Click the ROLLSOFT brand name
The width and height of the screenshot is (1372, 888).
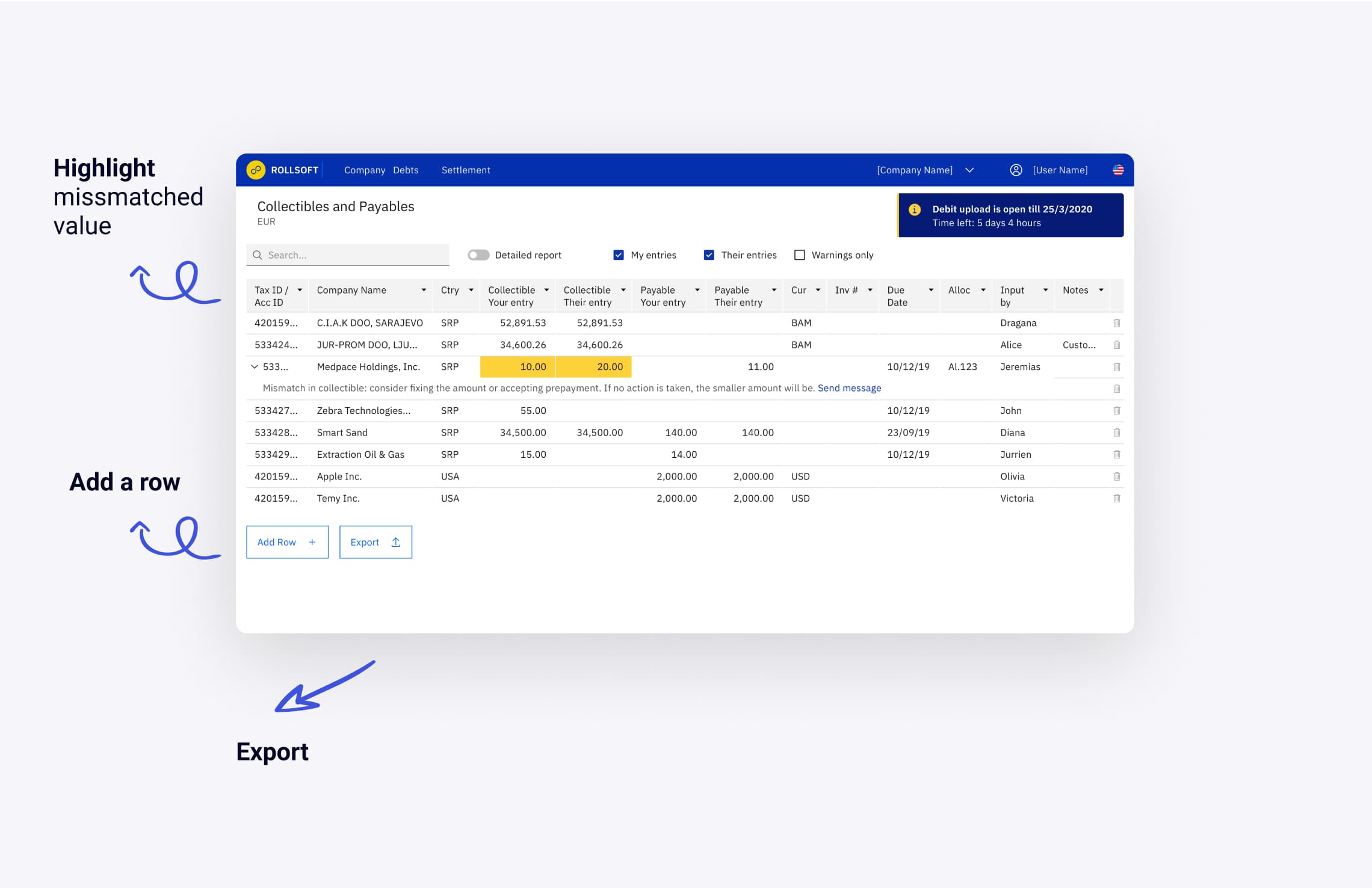294,170
